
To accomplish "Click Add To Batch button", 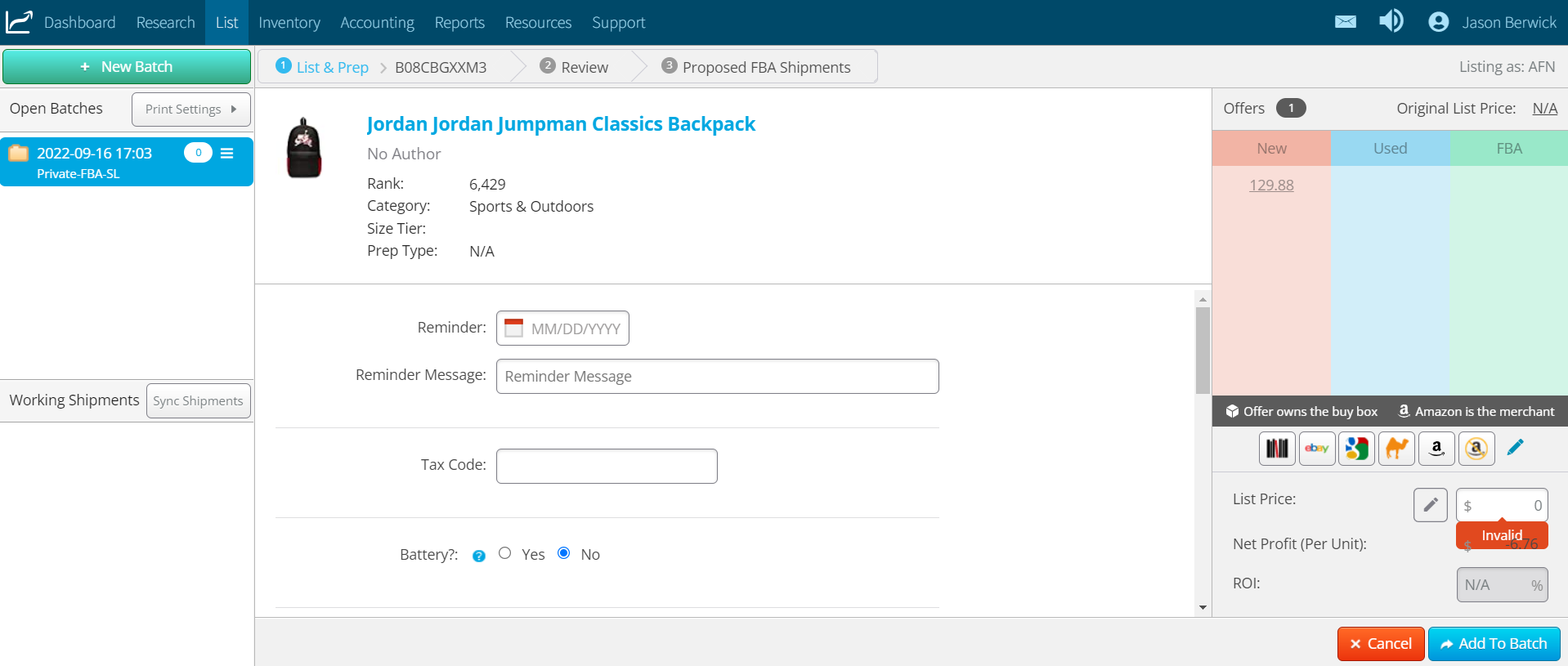I will click(1494, 644).
